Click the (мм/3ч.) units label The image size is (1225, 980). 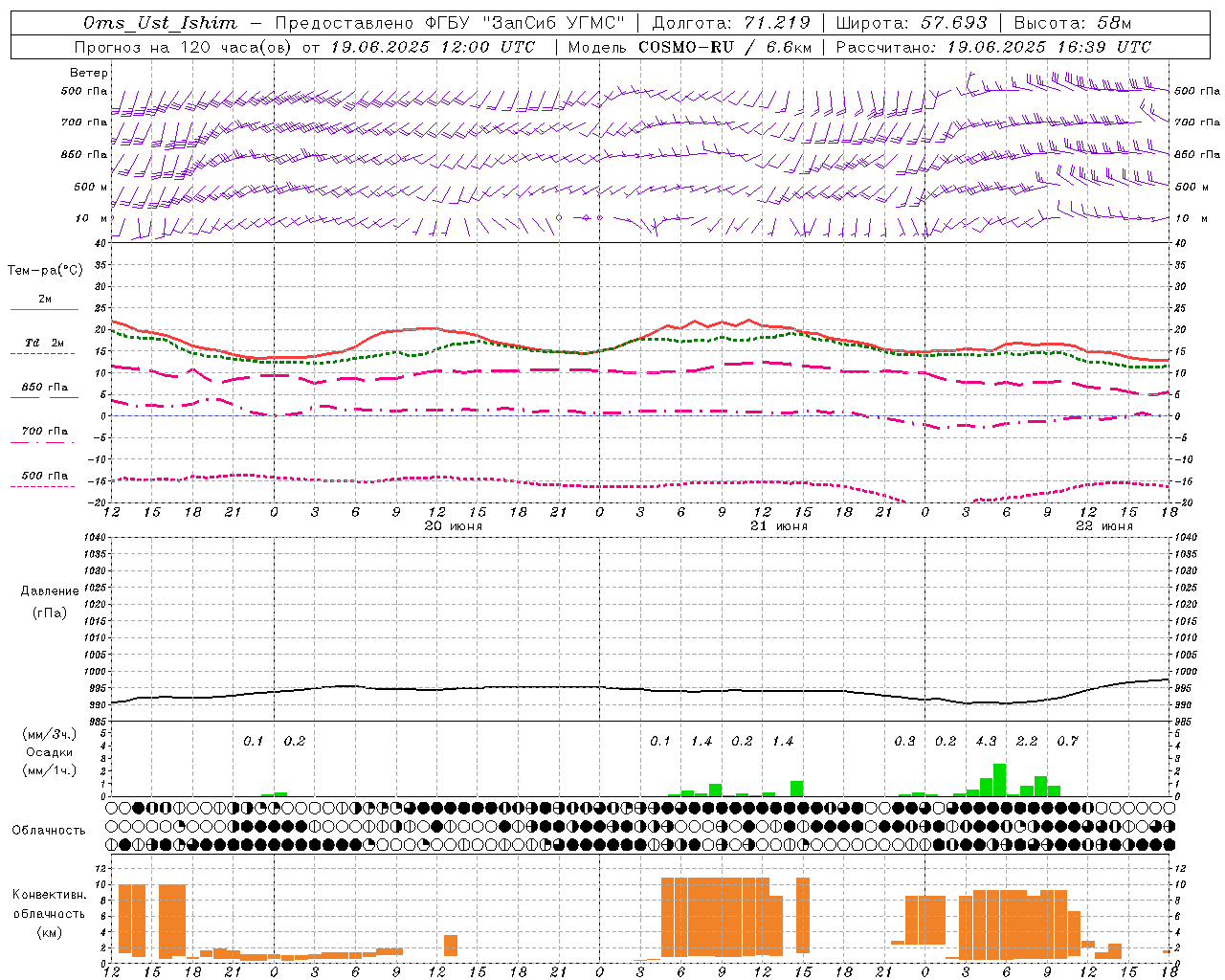[x=50, y=734]
